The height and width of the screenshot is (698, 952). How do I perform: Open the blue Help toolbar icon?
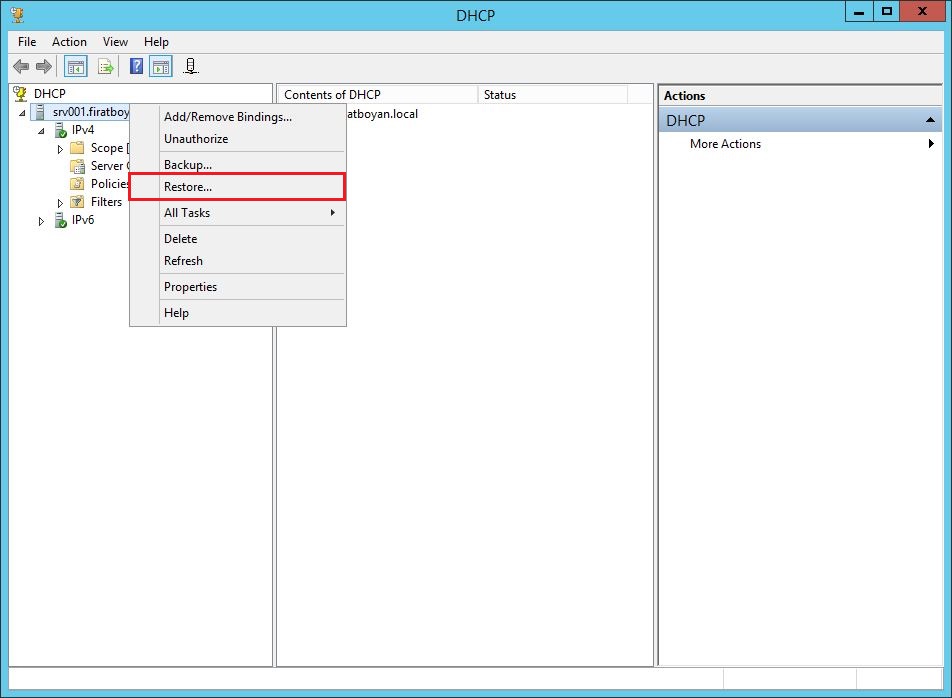tap(137, 66)
